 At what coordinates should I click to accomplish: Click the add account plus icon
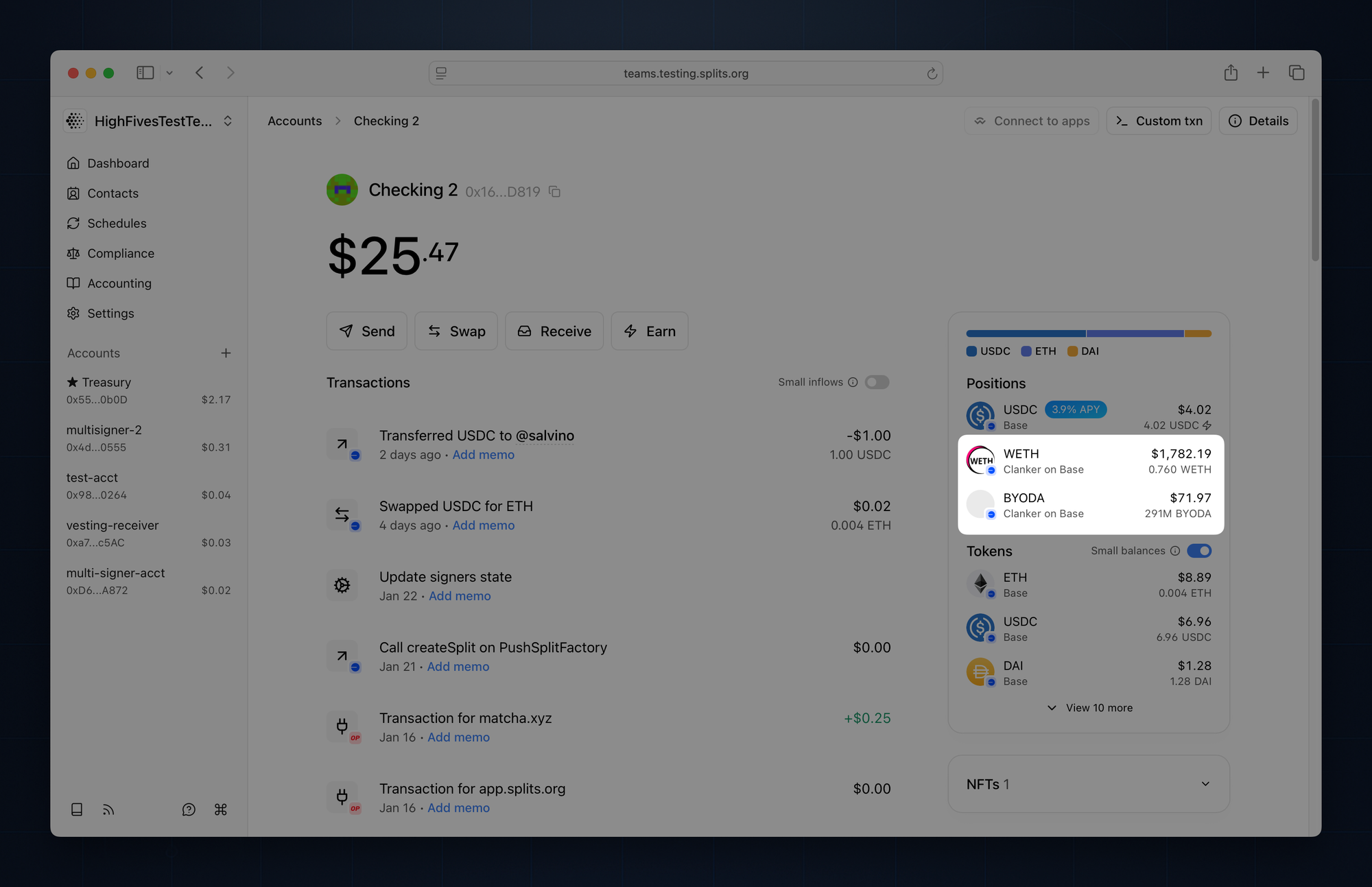tap(226, 353)
